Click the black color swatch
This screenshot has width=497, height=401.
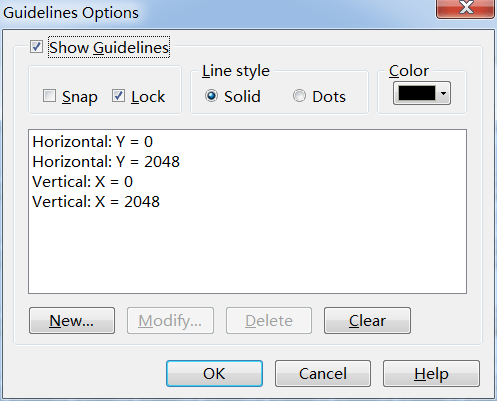pos(417,93)
